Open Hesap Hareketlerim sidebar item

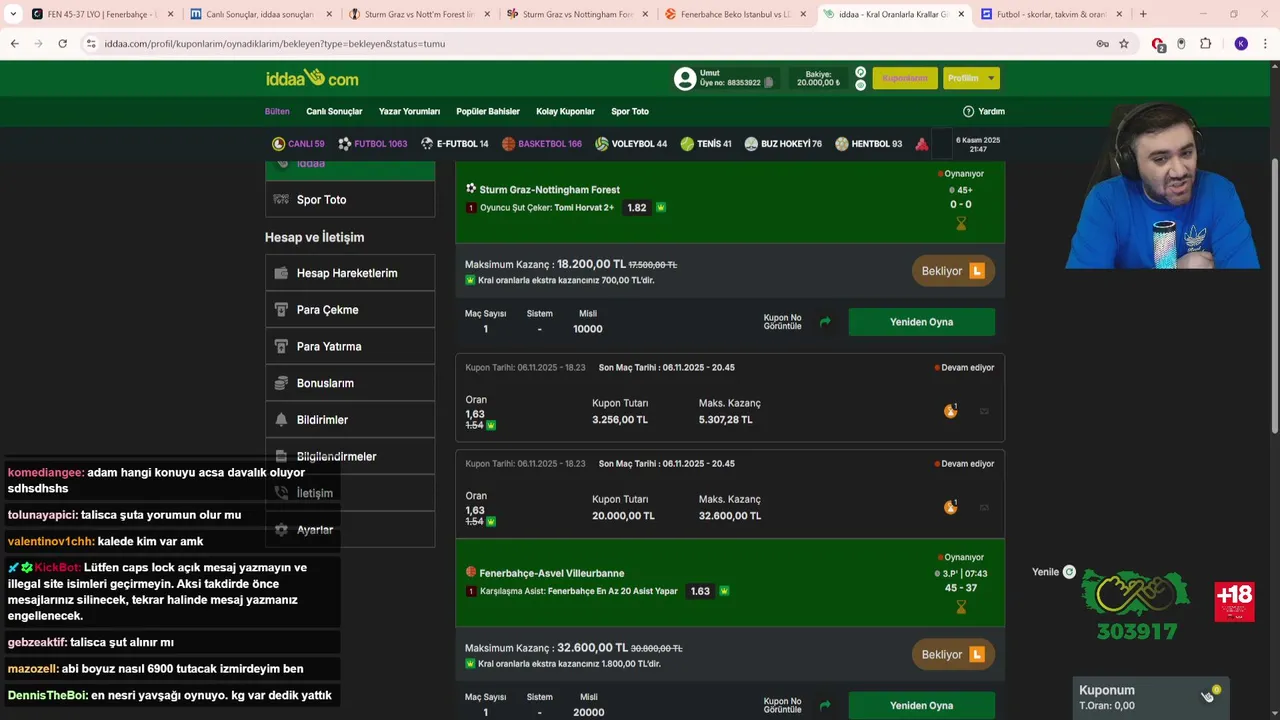tap(350, 273)
